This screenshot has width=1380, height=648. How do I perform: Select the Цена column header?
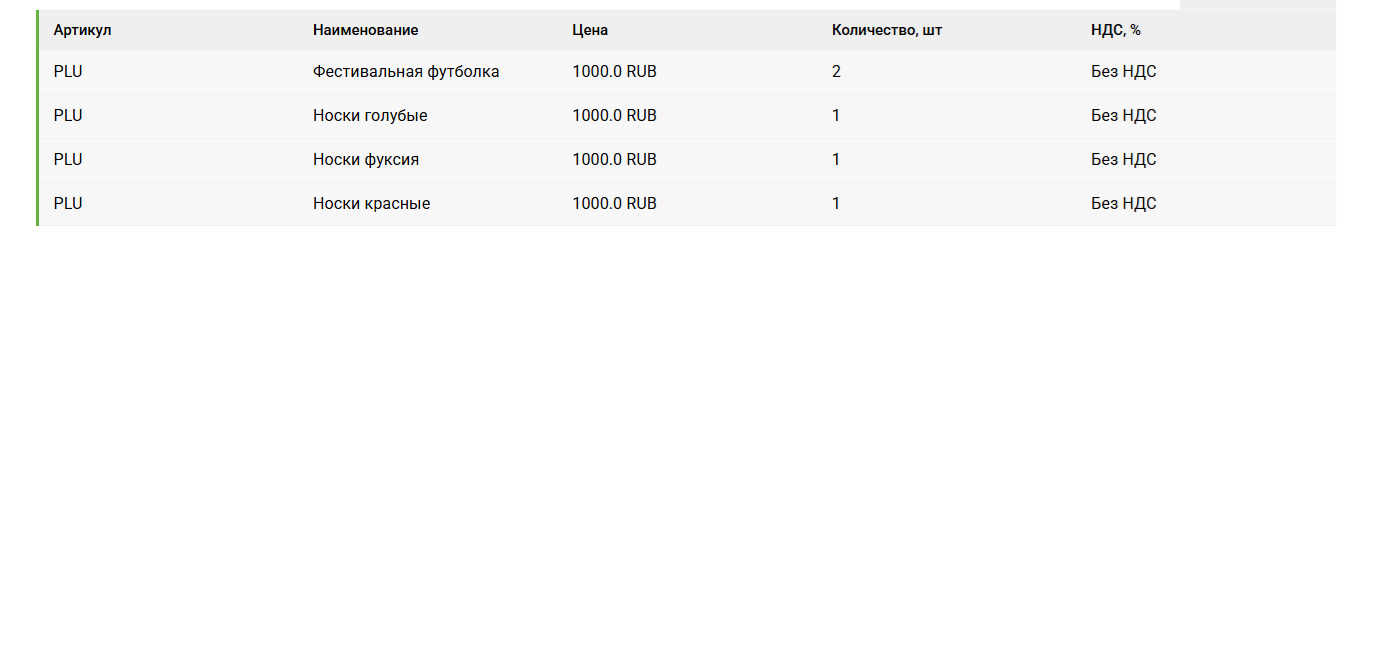coord(590,30)
